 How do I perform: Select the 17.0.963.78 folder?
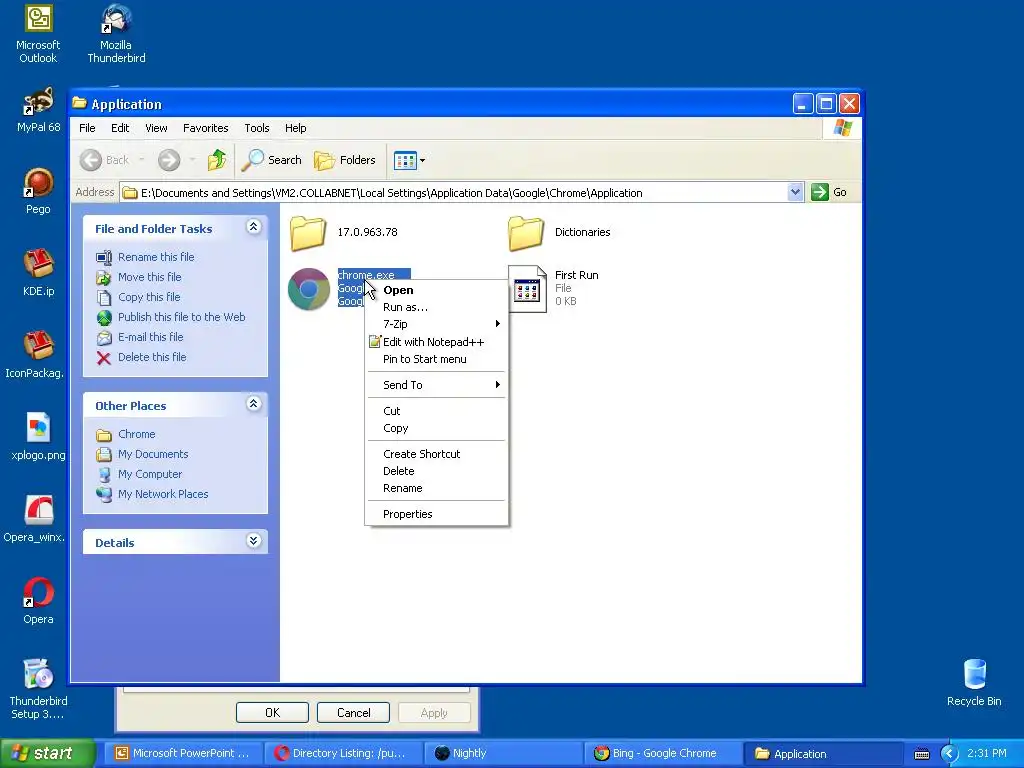click(x=344, y=232)
